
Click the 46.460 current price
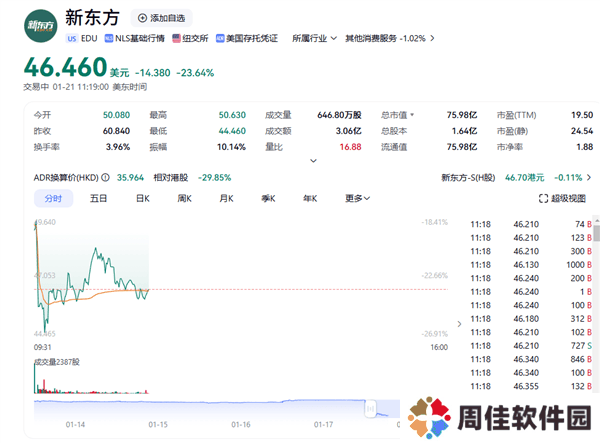(x=65, y=67)
